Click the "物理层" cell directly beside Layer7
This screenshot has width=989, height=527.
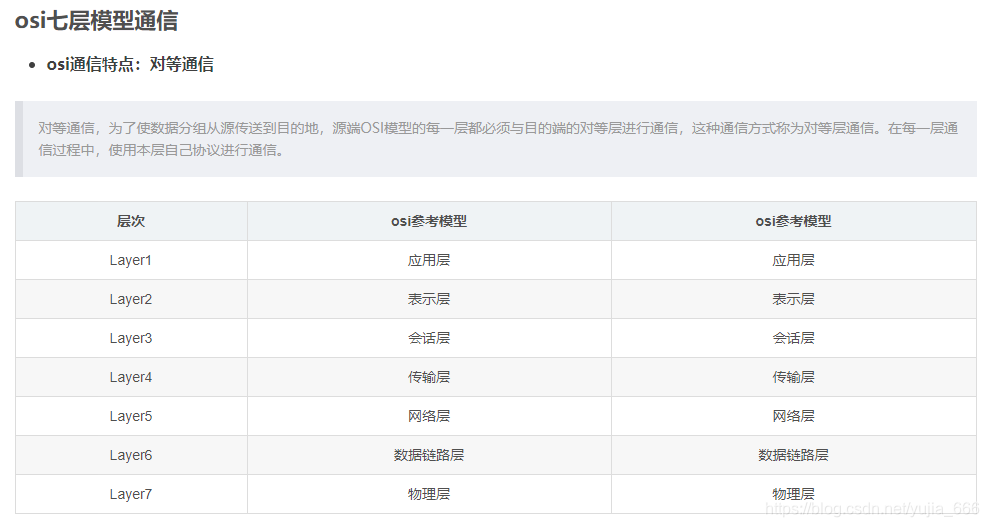429,494
